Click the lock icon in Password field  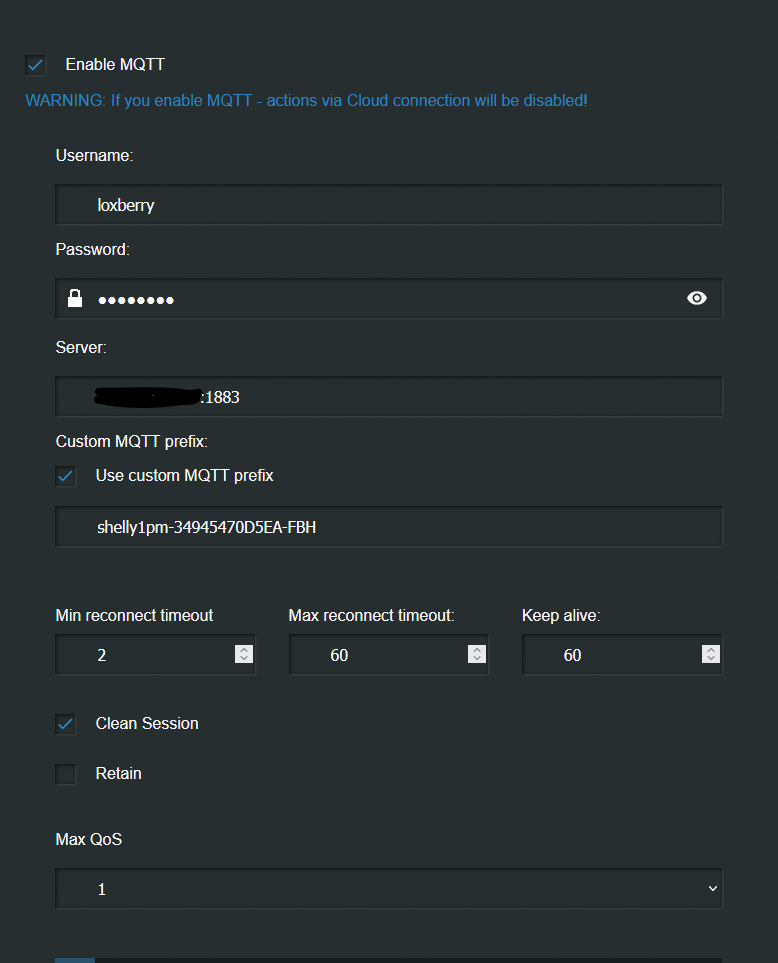point(75,298)
